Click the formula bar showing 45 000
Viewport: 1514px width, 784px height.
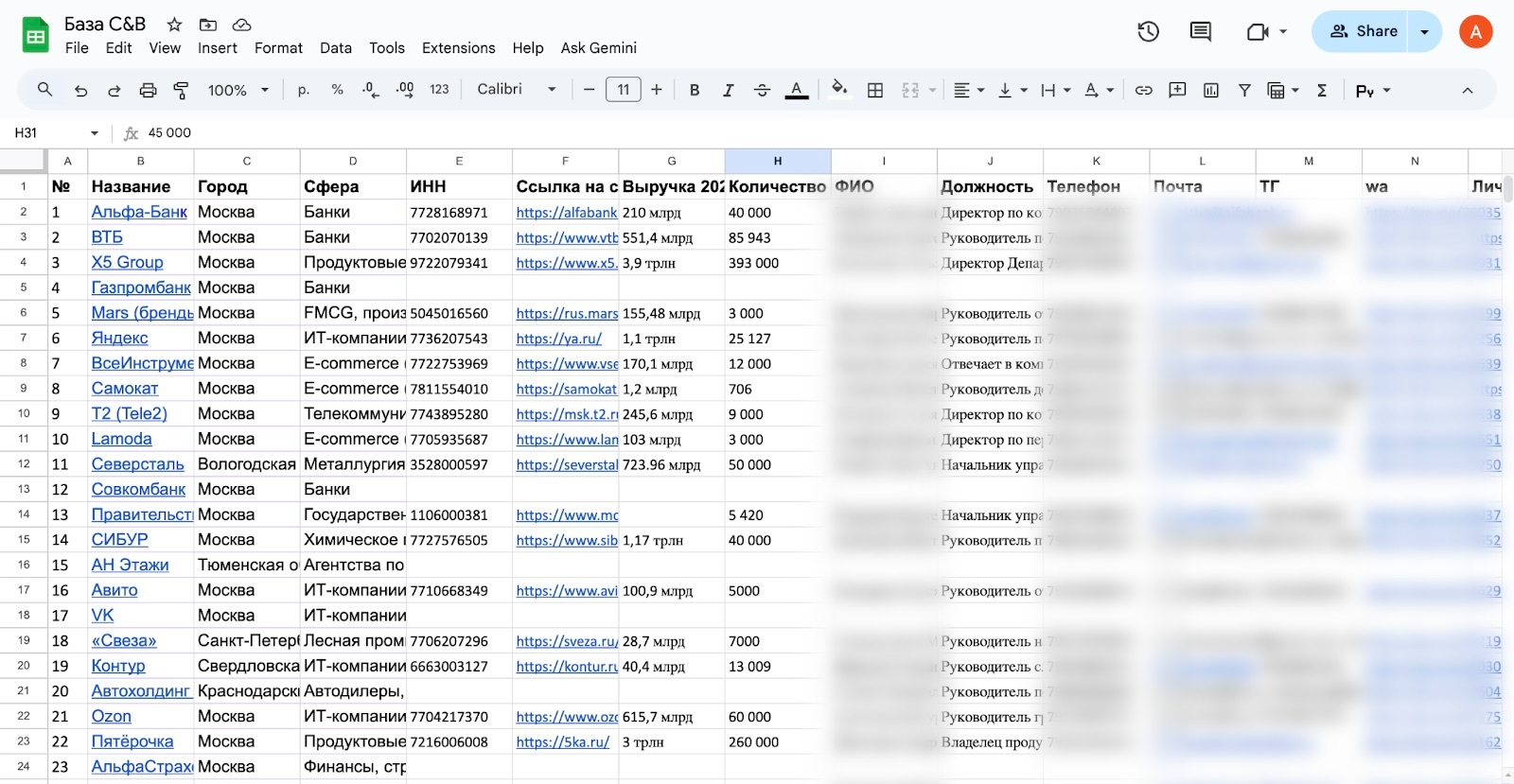point(823,133)
